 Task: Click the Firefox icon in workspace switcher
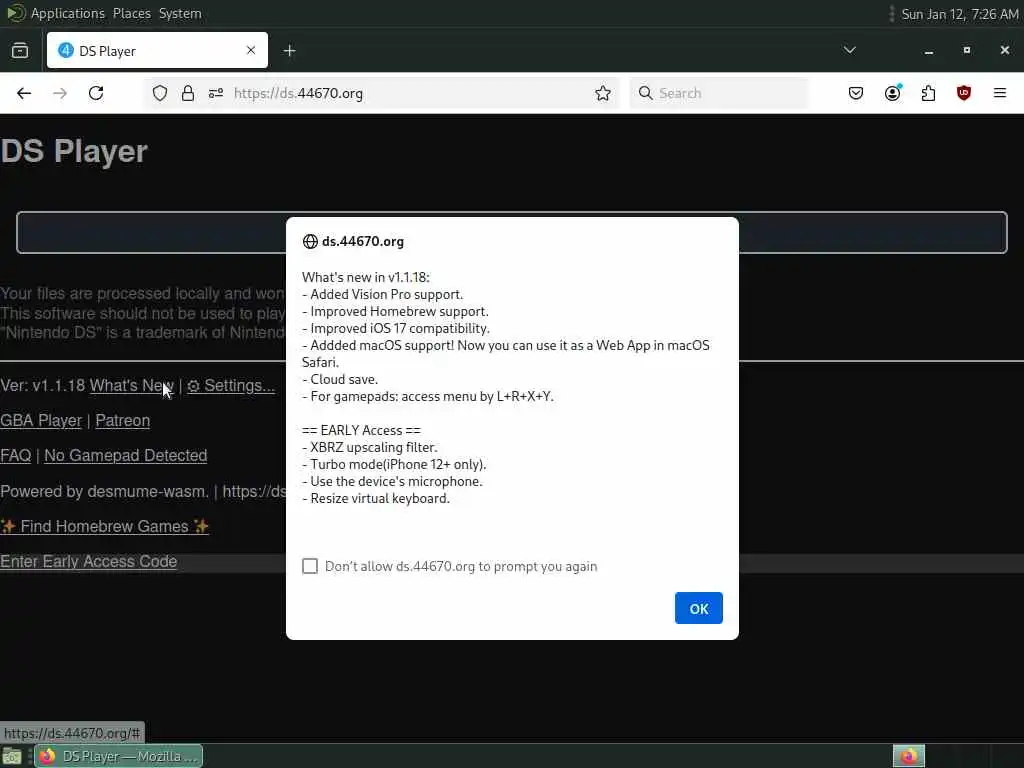(909, 756)
